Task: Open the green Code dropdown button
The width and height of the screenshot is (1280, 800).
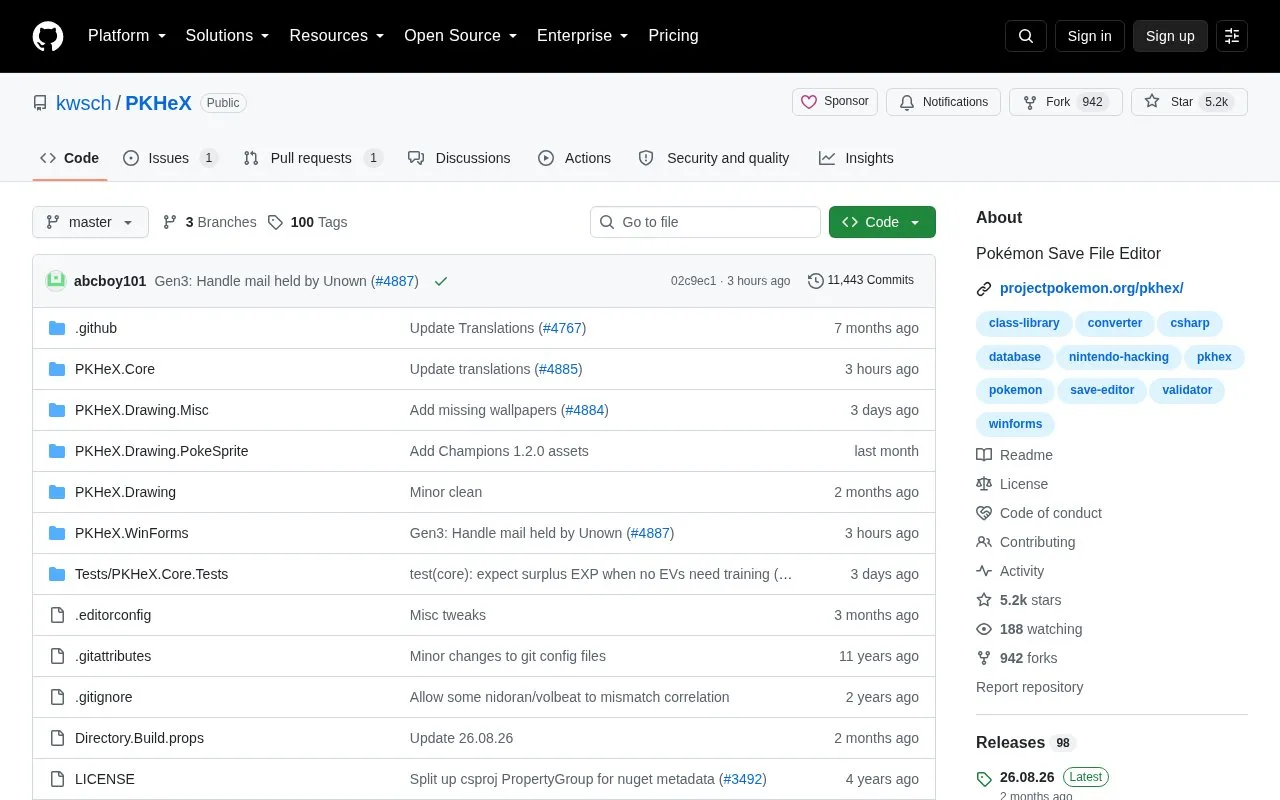Action: click(882, 222)
